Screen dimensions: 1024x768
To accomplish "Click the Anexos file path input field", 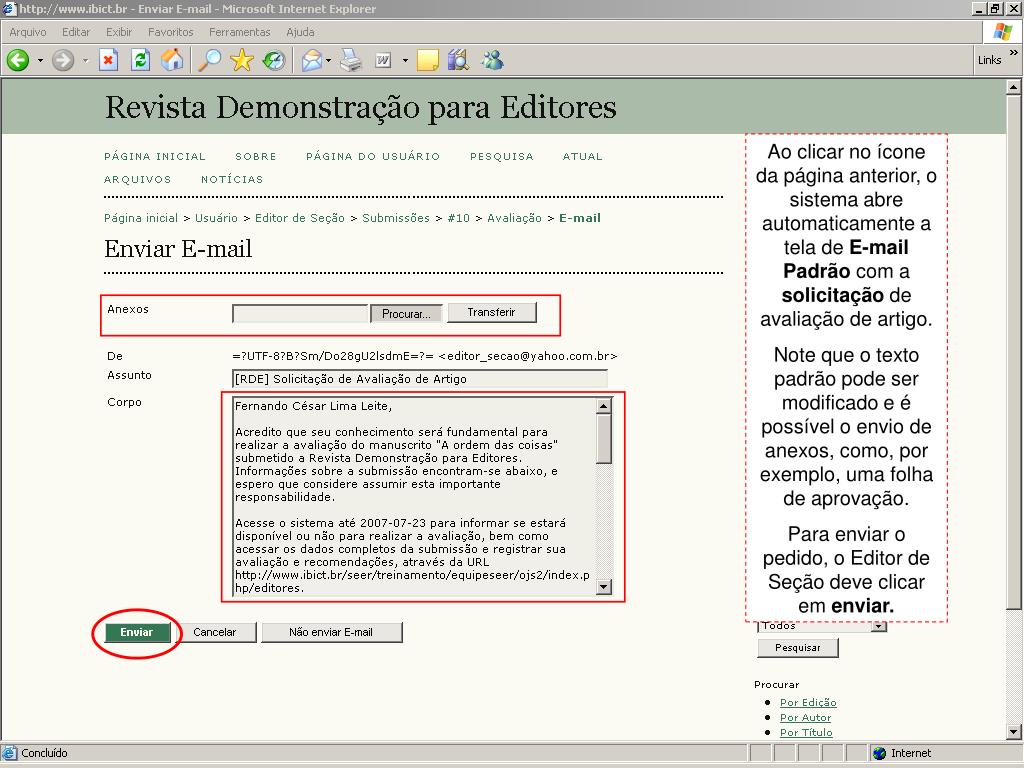I will pos(300,314).
